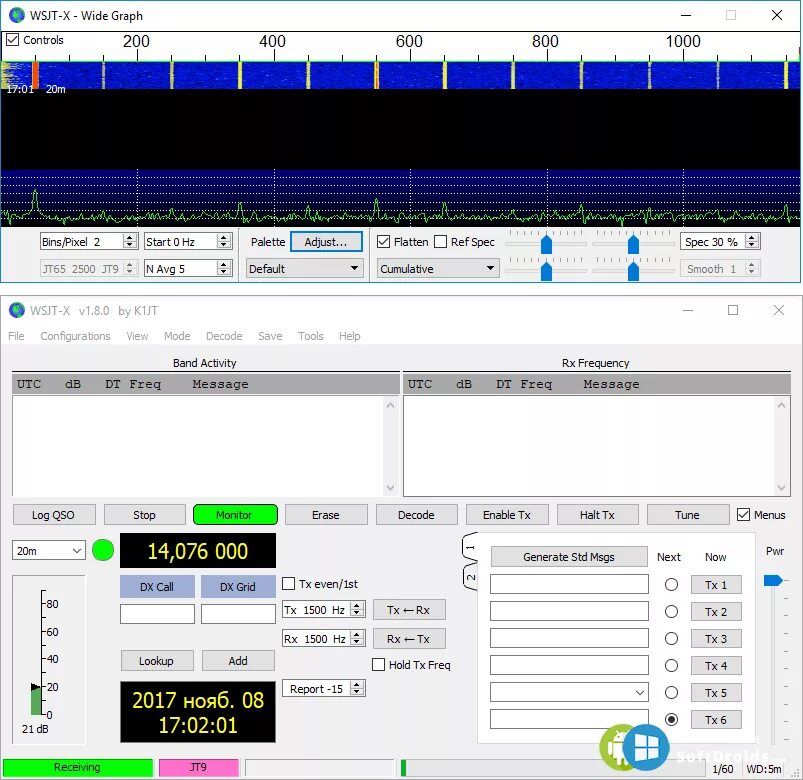Click the Log QSO button
This screenshot has height=780, width=803.
pyautogui.click(x=54, y=515)
